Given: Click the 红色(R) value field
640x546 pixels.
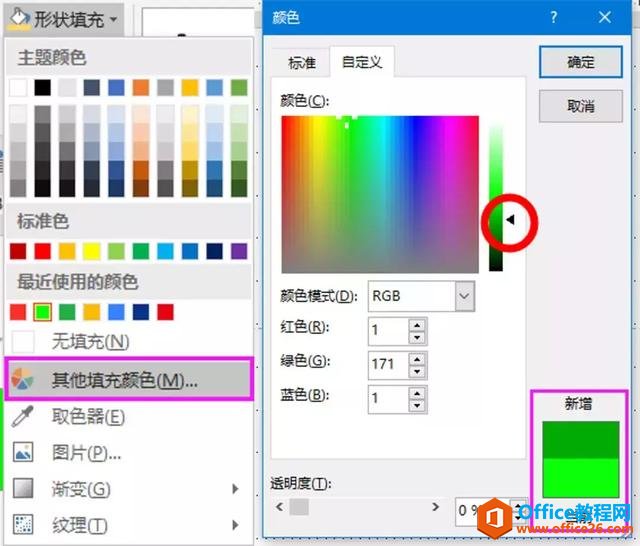Looking at the screenshot, I should [x=389, y=330].
